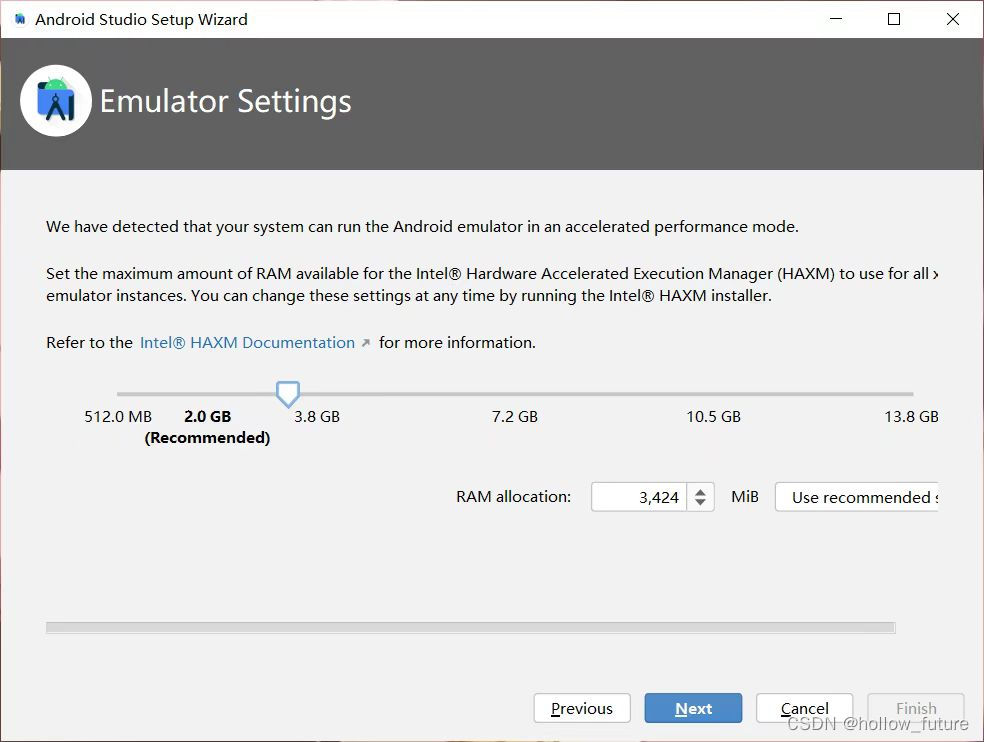Click the horizontal scrollbar at the bottom

[x=471, y=628]
